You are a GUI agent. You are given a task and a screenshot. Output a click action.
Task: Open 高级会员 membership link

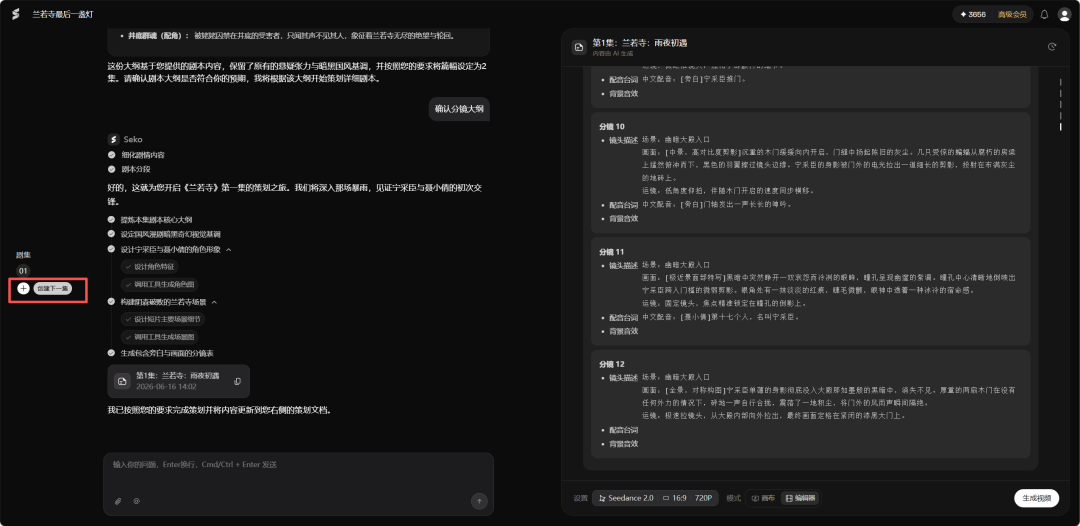tap(1011, 14)
